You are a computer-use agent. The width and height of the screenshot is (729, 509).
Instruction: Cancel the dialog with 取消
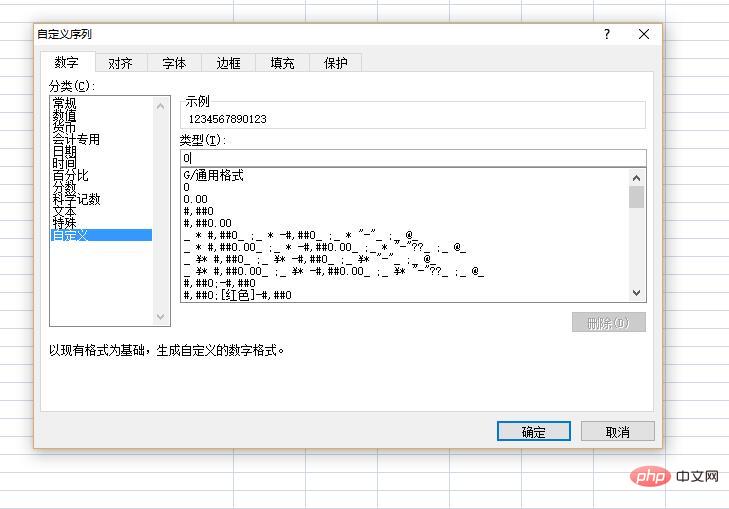(x=618, y=432)
